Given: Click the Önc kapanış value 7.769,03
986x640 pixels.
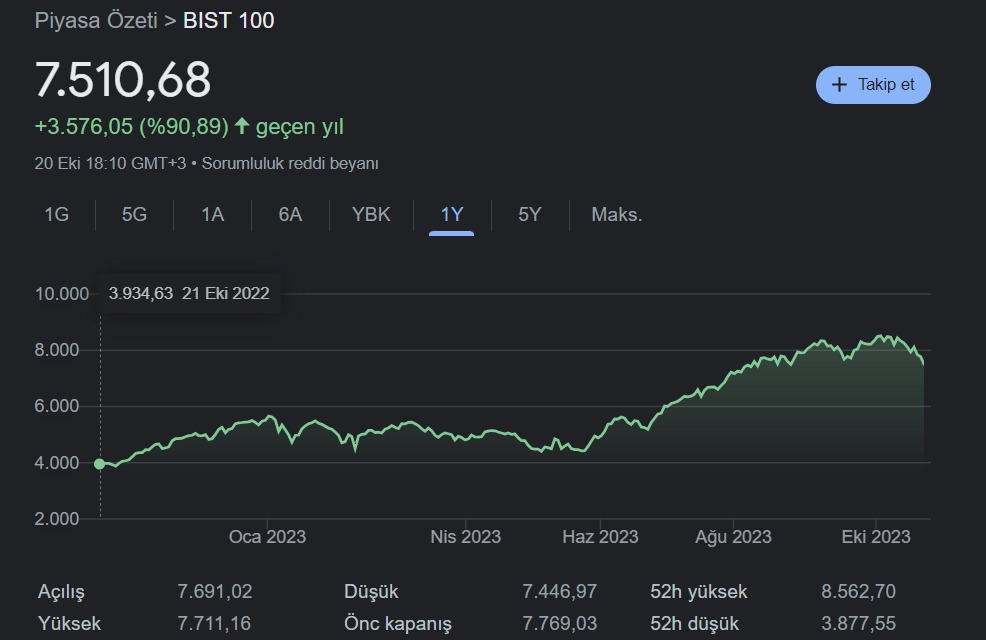Looking at the screenshot, I should point(560,624).
